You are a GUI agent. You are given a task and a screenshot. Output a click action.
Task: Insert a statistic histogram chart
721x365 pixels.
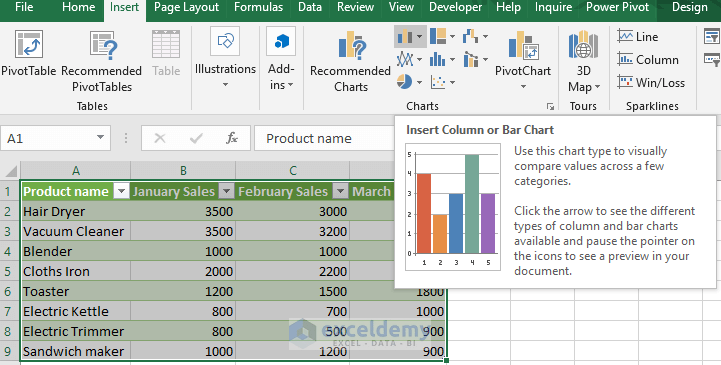click(438, 59)
